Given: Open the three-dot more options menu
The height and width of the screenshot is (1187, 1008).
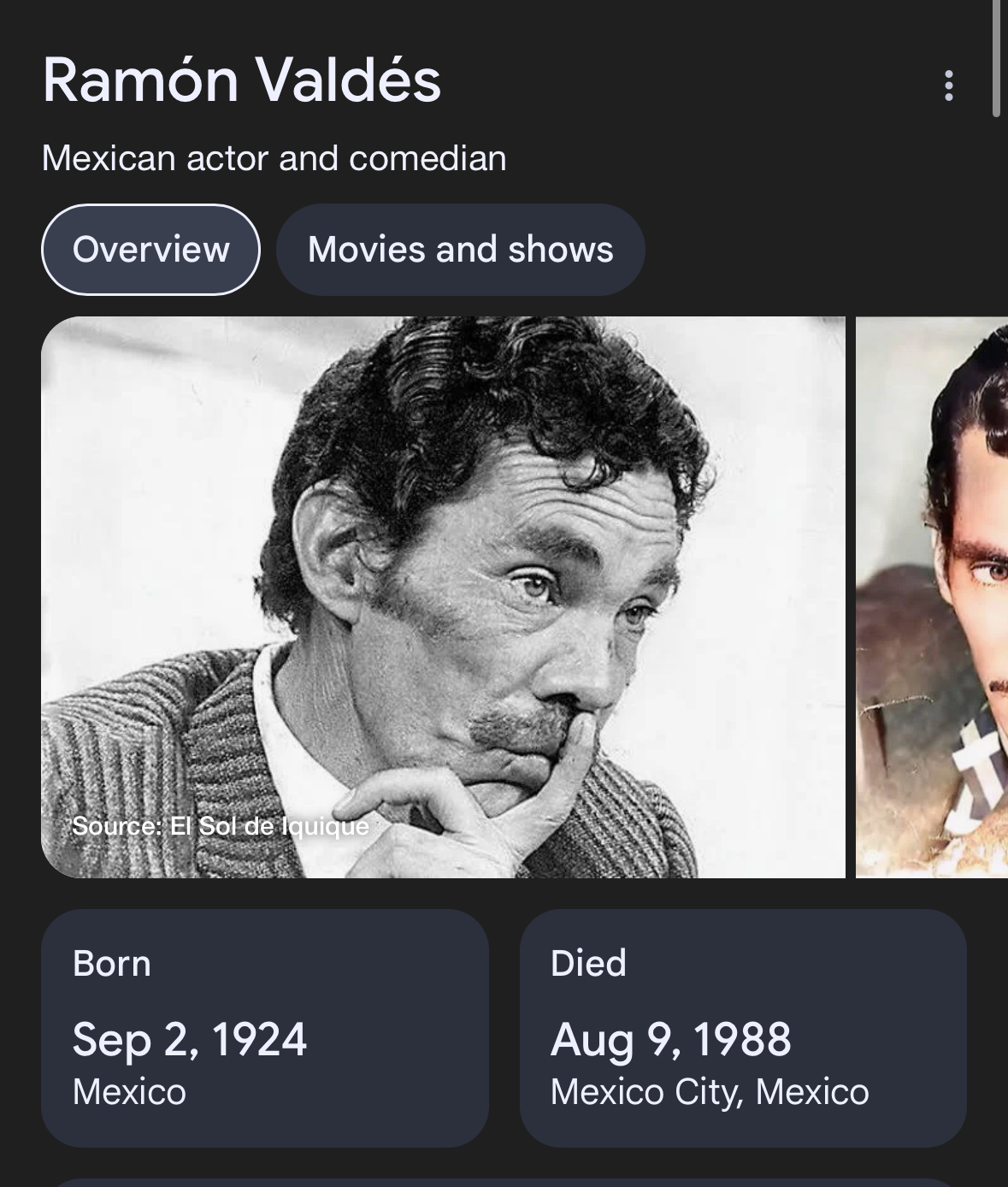Looking at the screenshot, I should 948,86.
